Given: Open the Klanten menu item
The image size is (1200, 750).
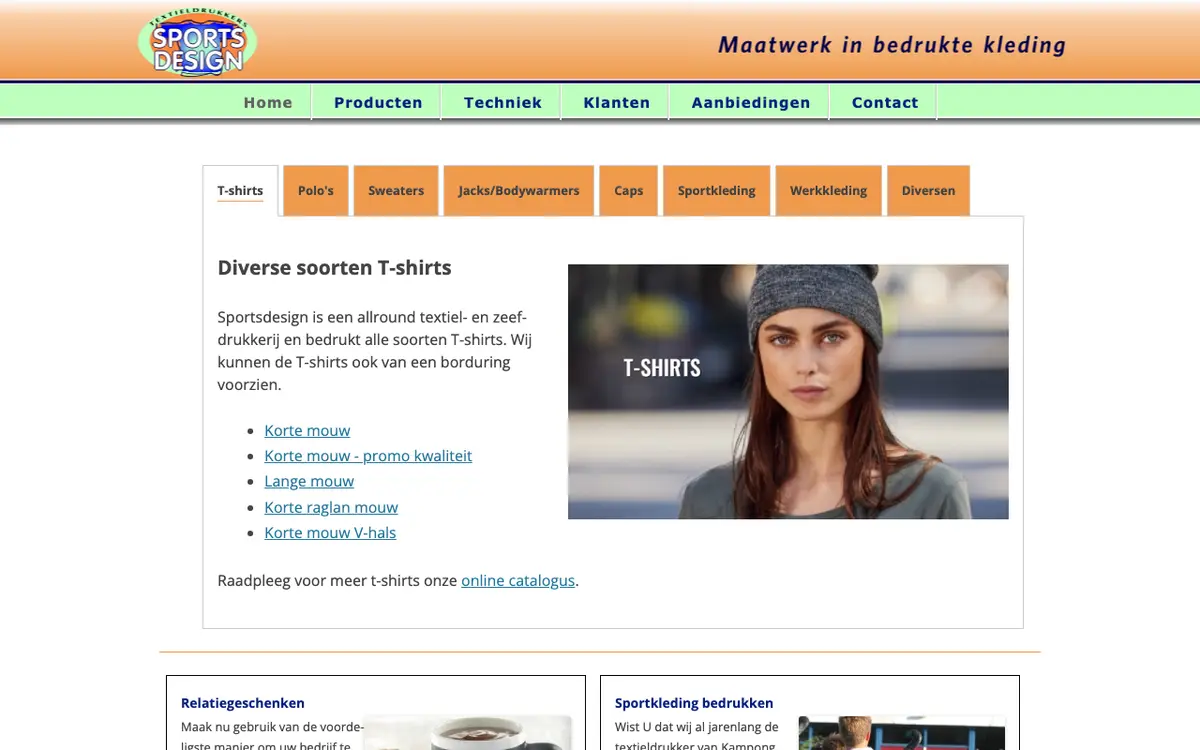Looking at the screenshot, I should (617, 102).
